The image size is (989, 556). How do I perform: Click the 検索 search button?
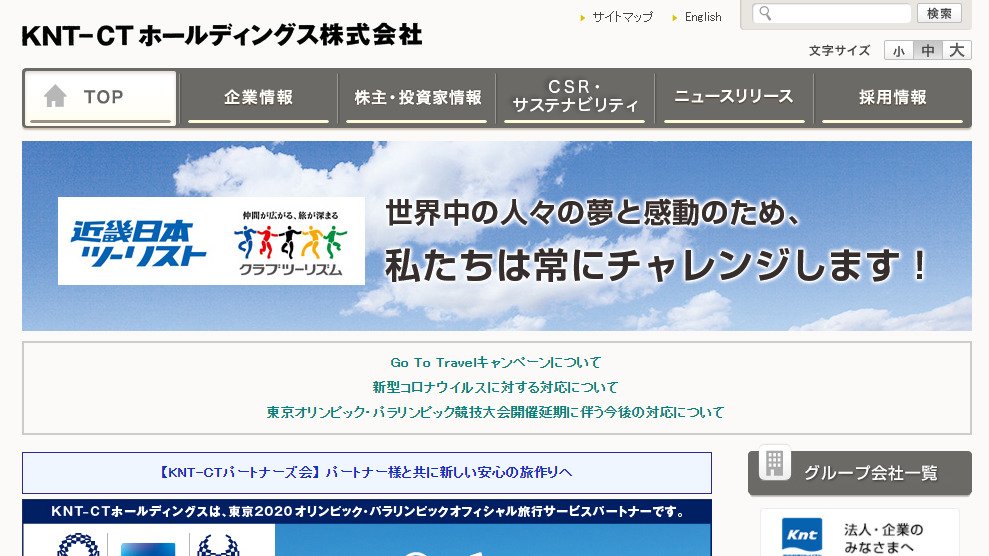point(939,13)
